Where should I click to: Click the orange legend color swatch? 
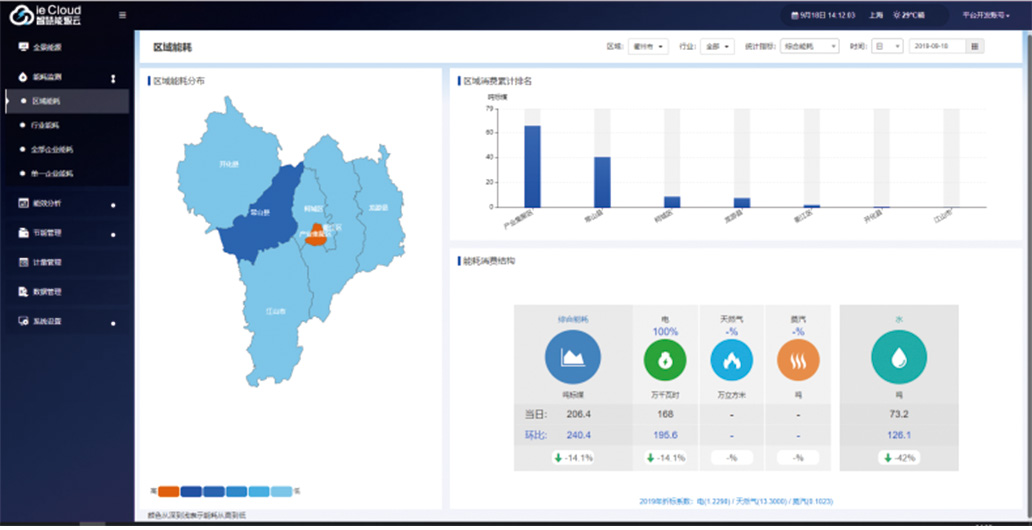coord(168,491)
